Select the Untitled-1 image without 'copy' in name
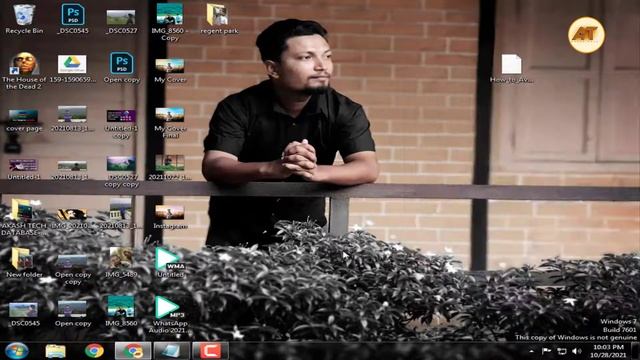640x360 pixels. pyautogui.click(x=23, y=170)
